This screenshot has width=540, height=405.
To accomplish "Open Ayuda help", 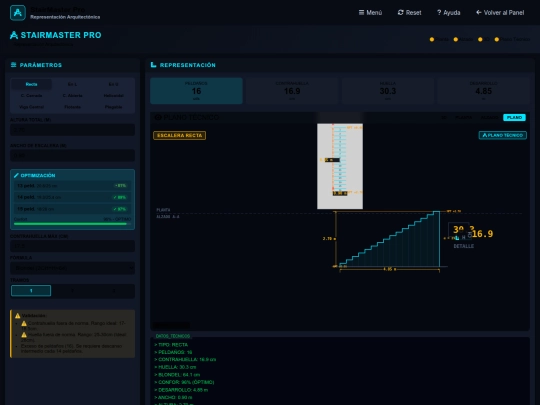I will click(x=448, y=13).
